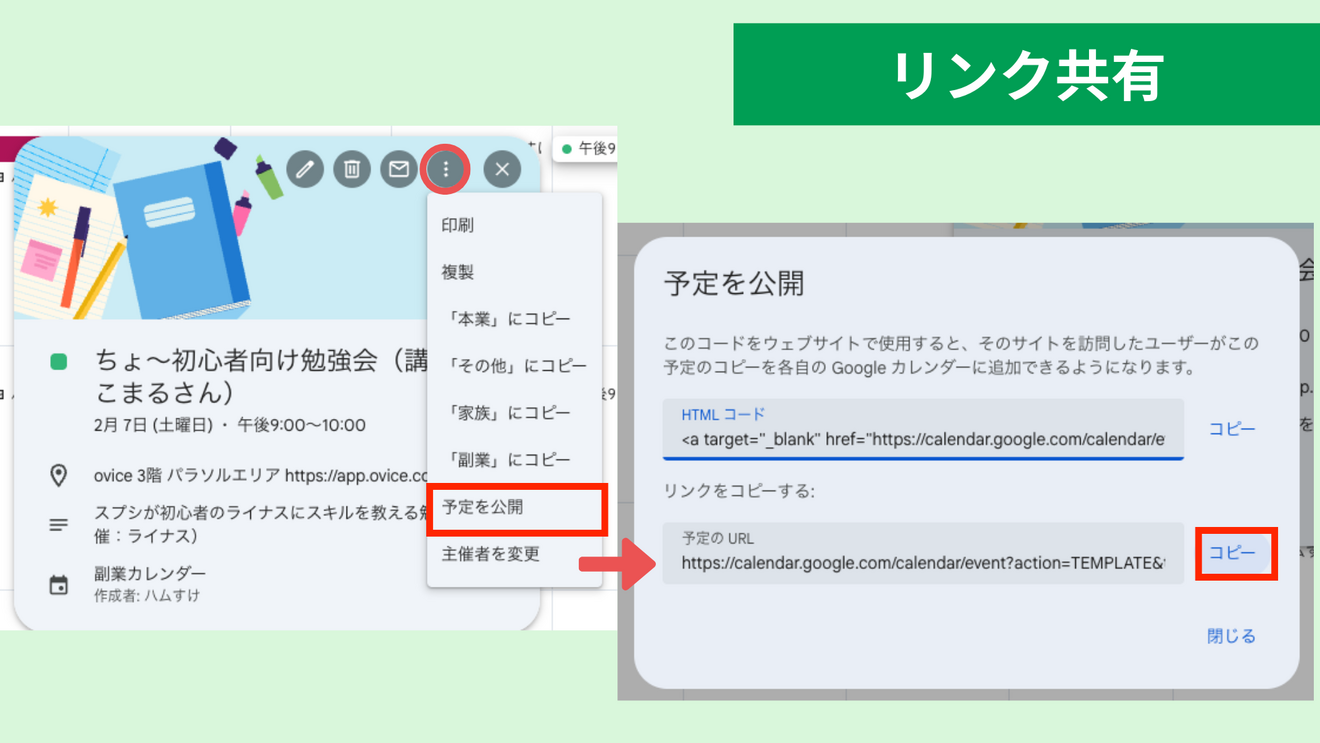Click the スプシが初心者 description text
Image resolution: width=1320 pixels, height=743 pixels.
click(261, 523)
